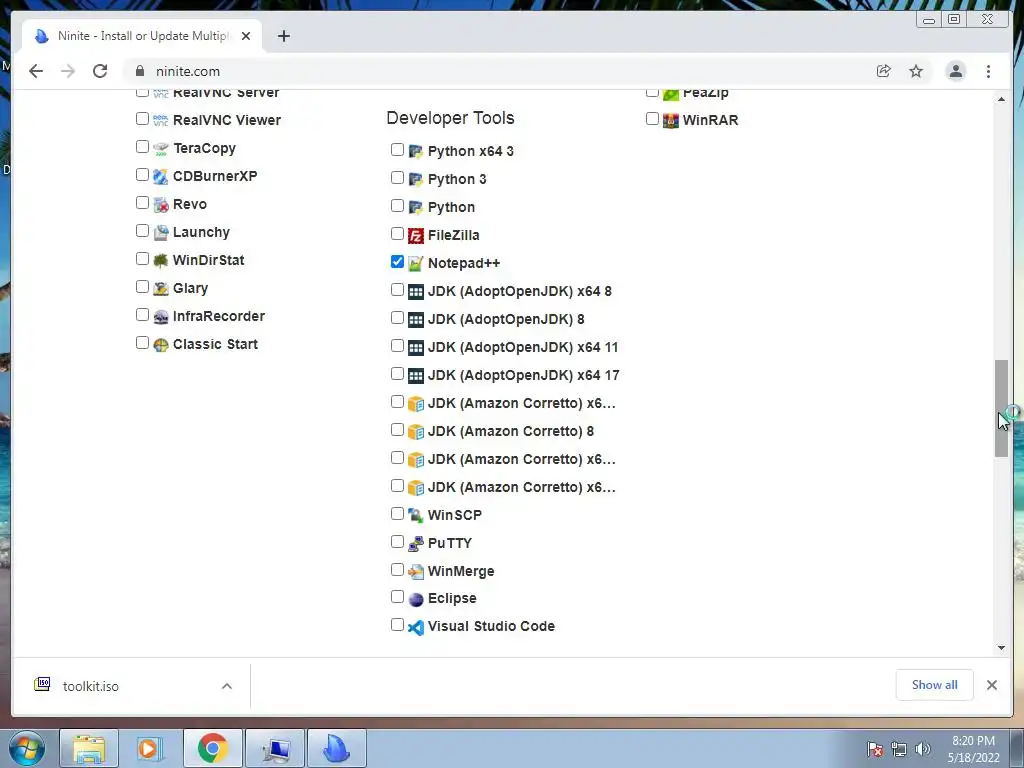Screen dimensions: 1024x768
Task: Check the JDK (AdoptOpenJDK) x64 17 checkbox
Action: [x=397, y=374]
